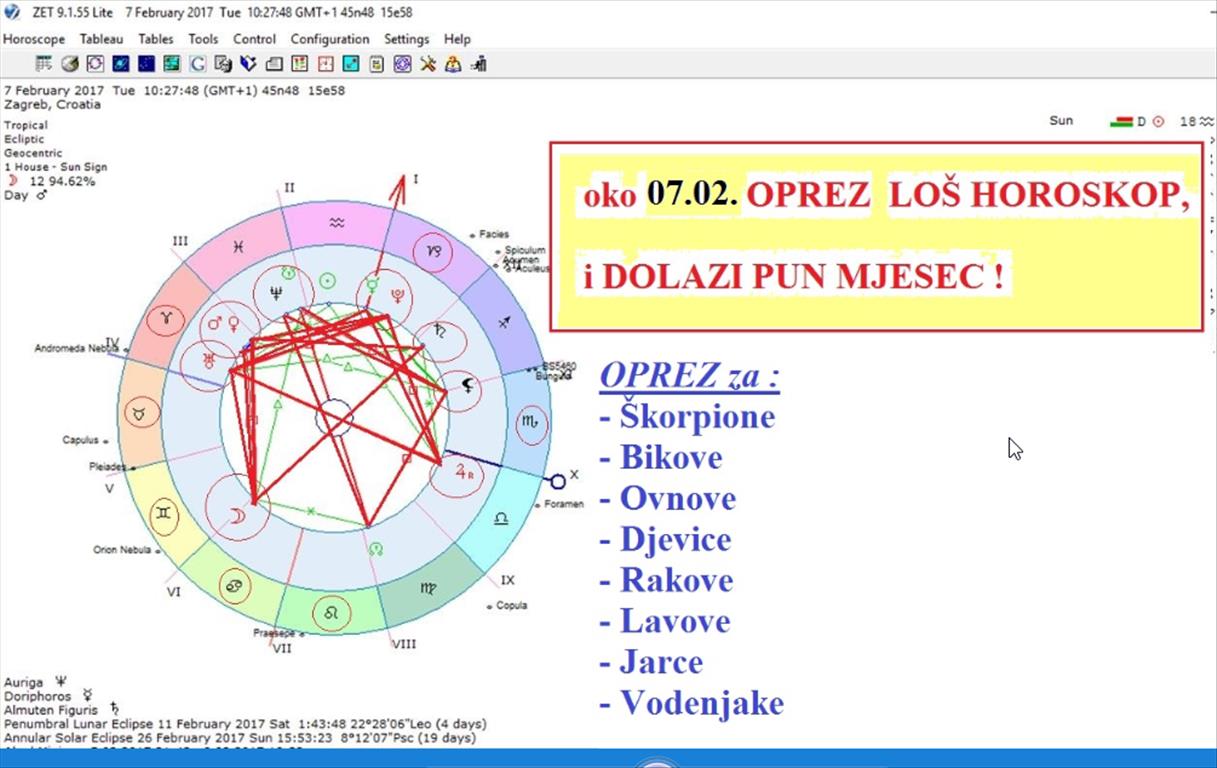Open the Configuration menu
This screenshot has height=768, width=1217.
(x=330, y=39)
